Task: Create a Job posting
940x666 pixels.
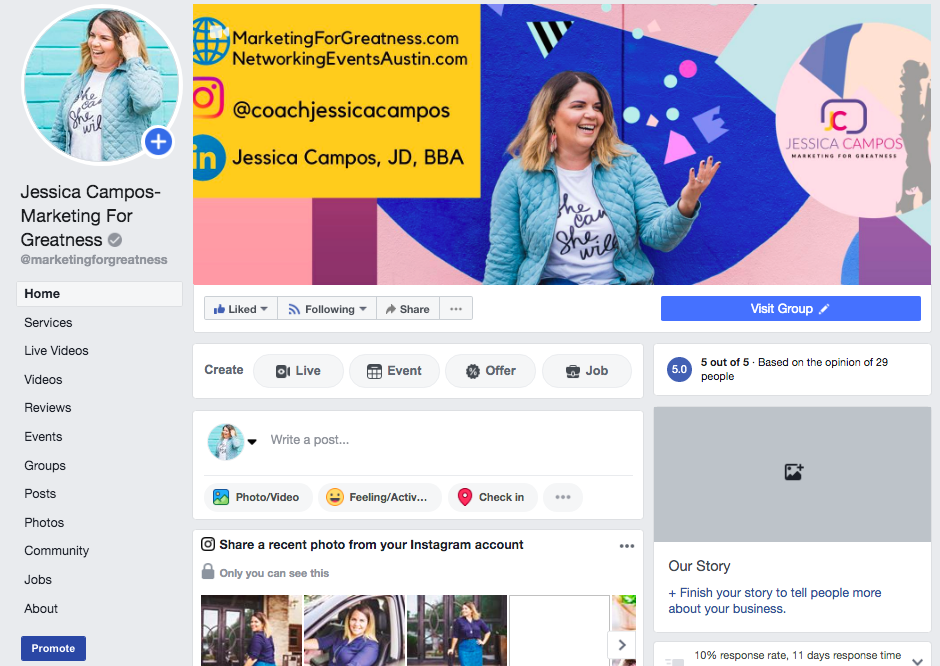Action: pyautogui.click(x=587, y=371)
